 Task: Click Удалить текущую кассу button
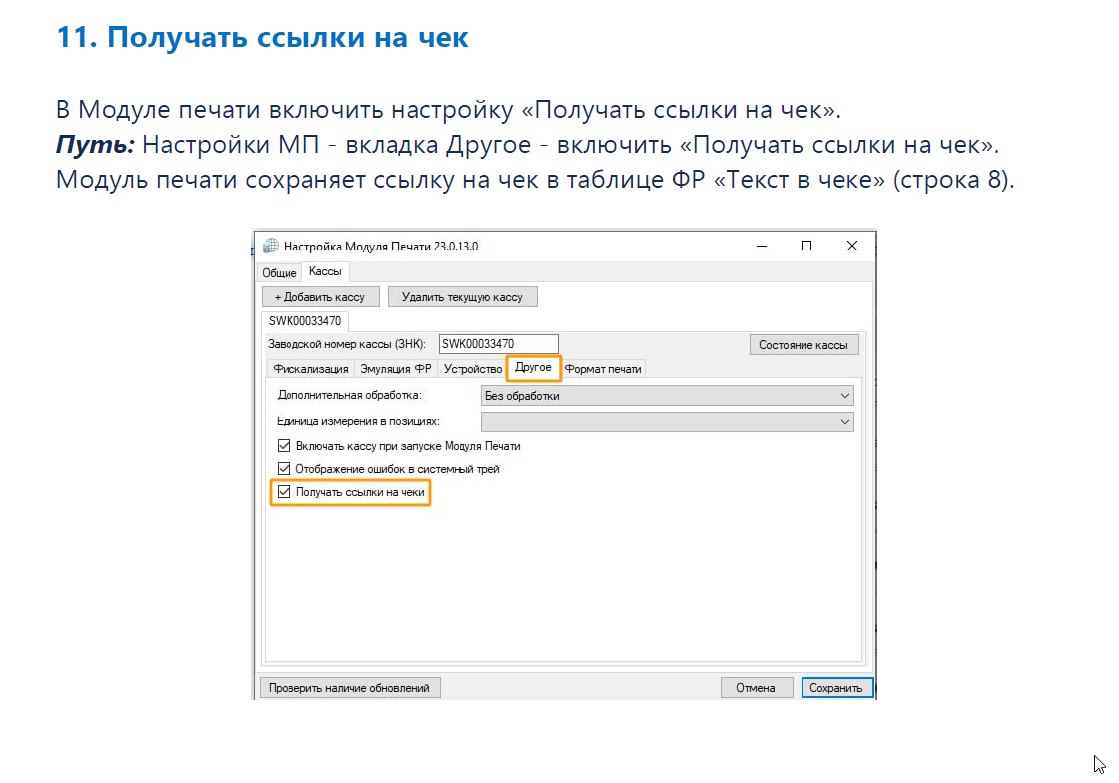tap(462, 297)
